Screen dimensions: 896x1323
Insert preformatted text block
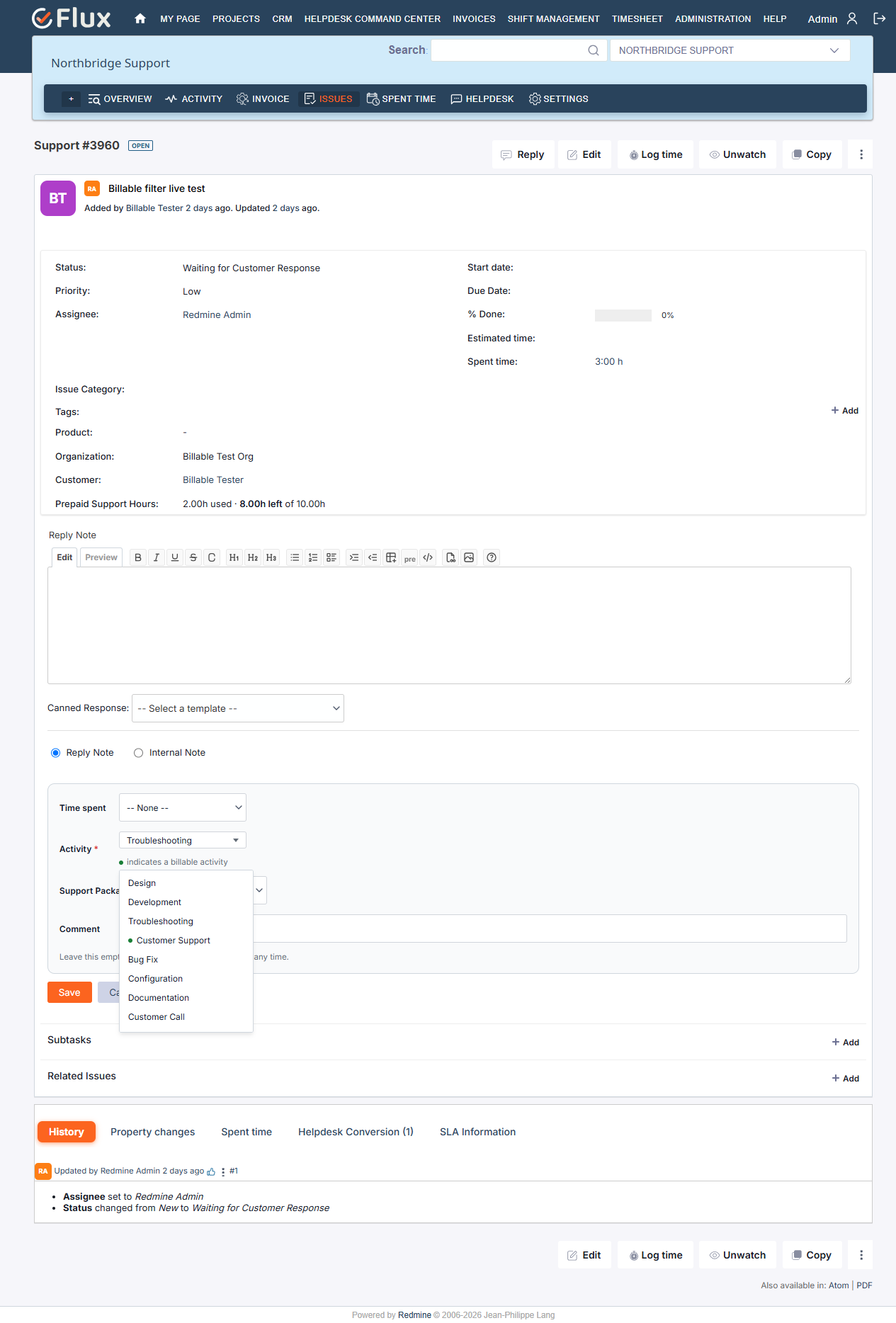(x=409, y=558)
